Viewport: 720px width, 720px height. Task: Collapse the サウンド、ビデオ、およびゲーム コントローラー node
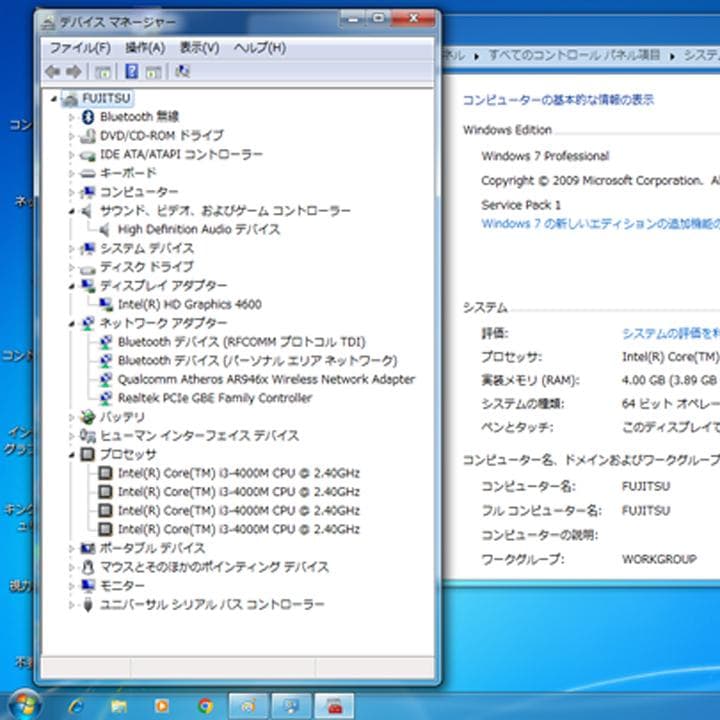72,211
